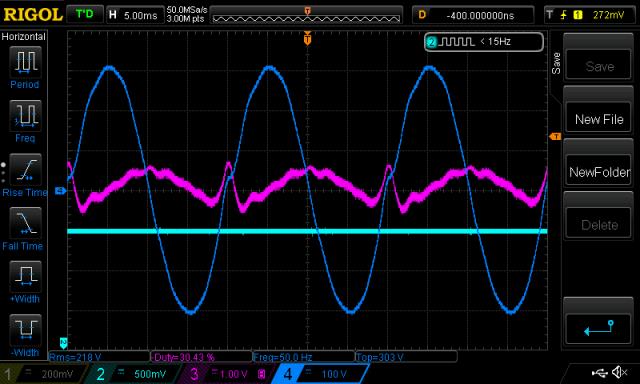The image size is (640, 384).
Task: Select the Period measurement icon
Action: (x=25, y=62)
